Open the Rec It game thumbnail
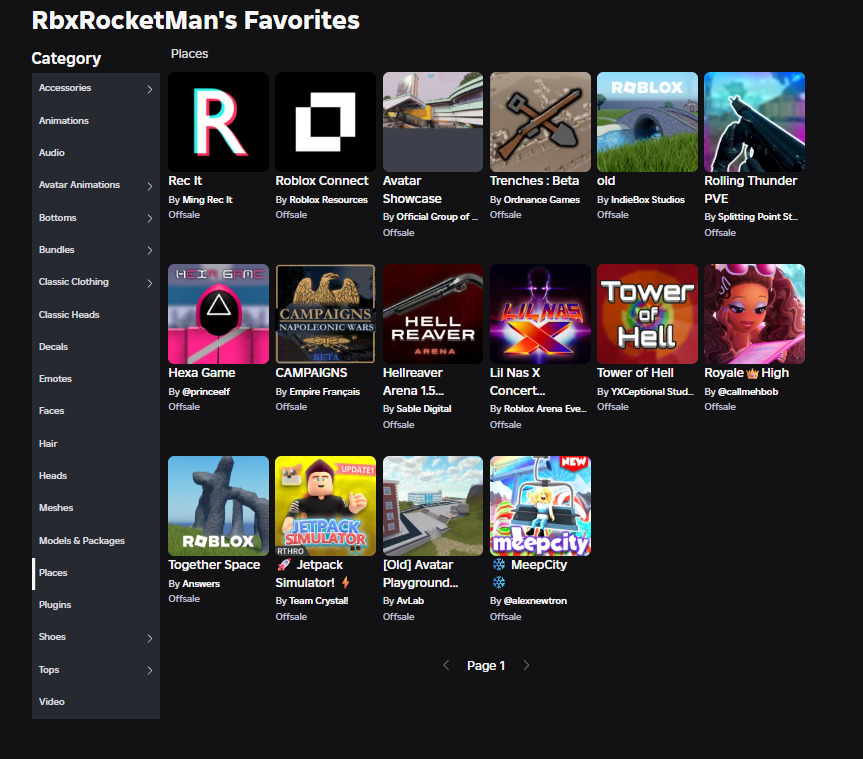Screen dimensions: 863x759 pos(219,122)
